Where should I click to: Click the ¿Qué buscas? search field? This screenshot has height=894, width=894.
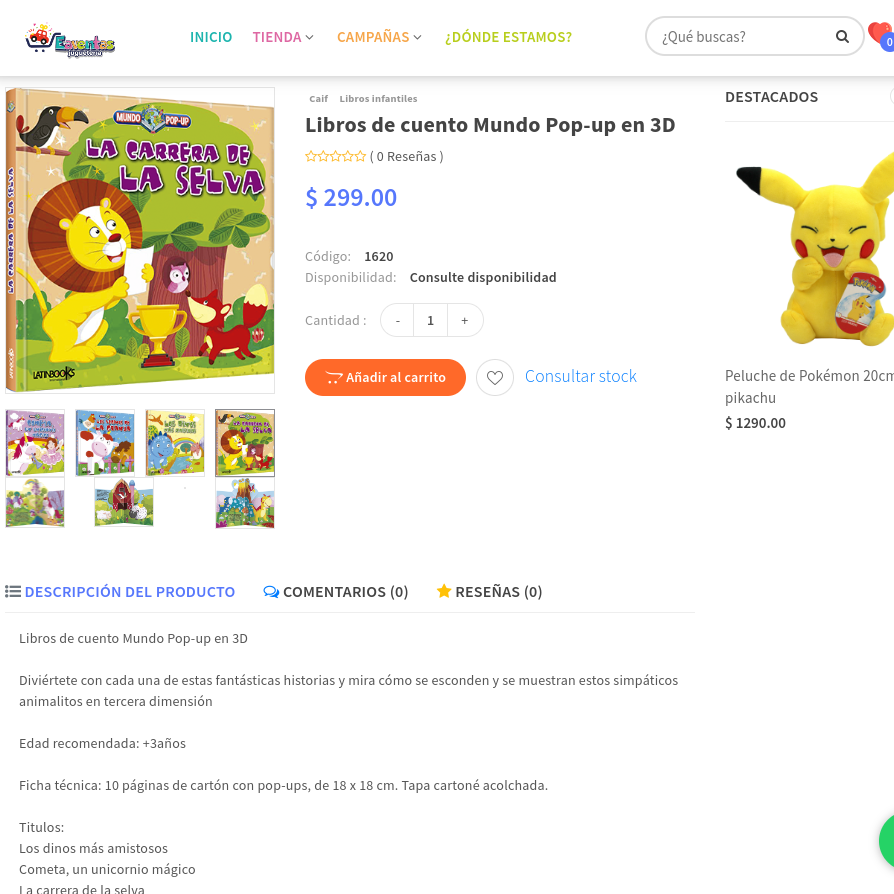coord(740,37)
